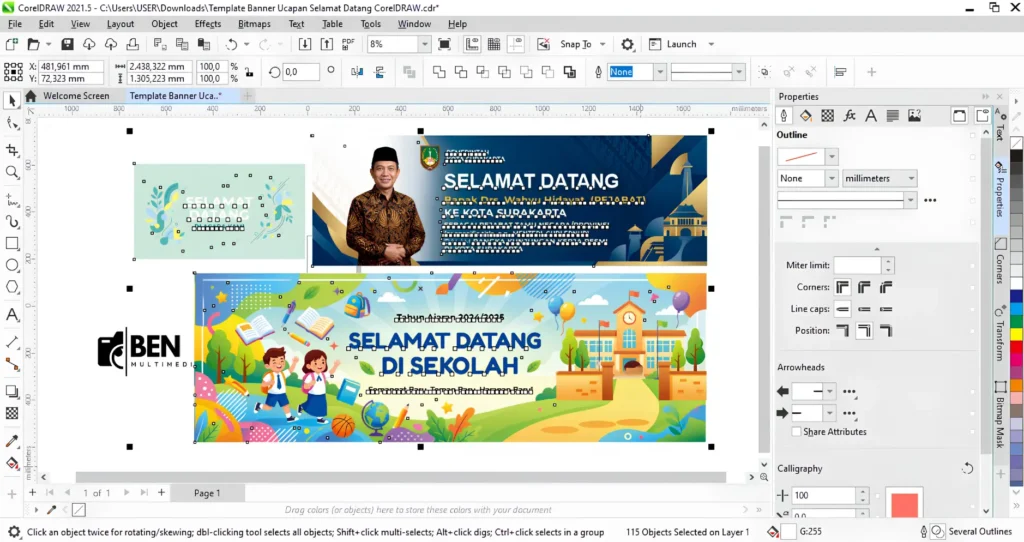Select the Shape edit tool
The height and width of the screenshot is (542, 1024).
click(x=12, y=123)
